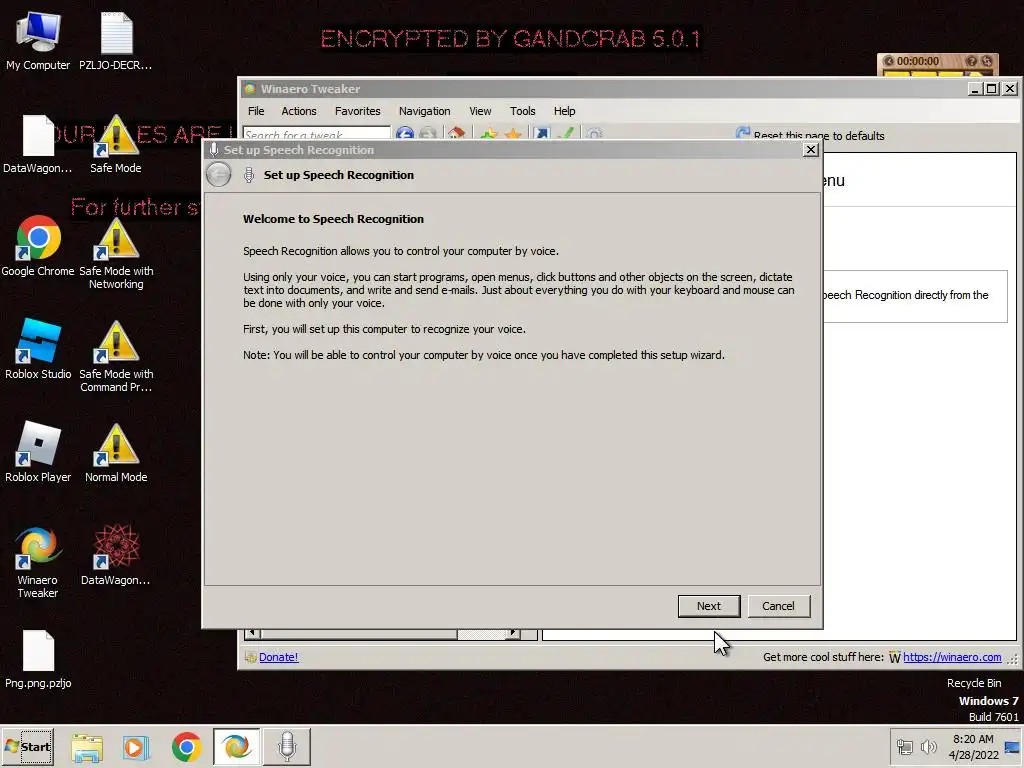
Task: Select the red DataWagon... shortcut icon
Action: pos(116,555)
